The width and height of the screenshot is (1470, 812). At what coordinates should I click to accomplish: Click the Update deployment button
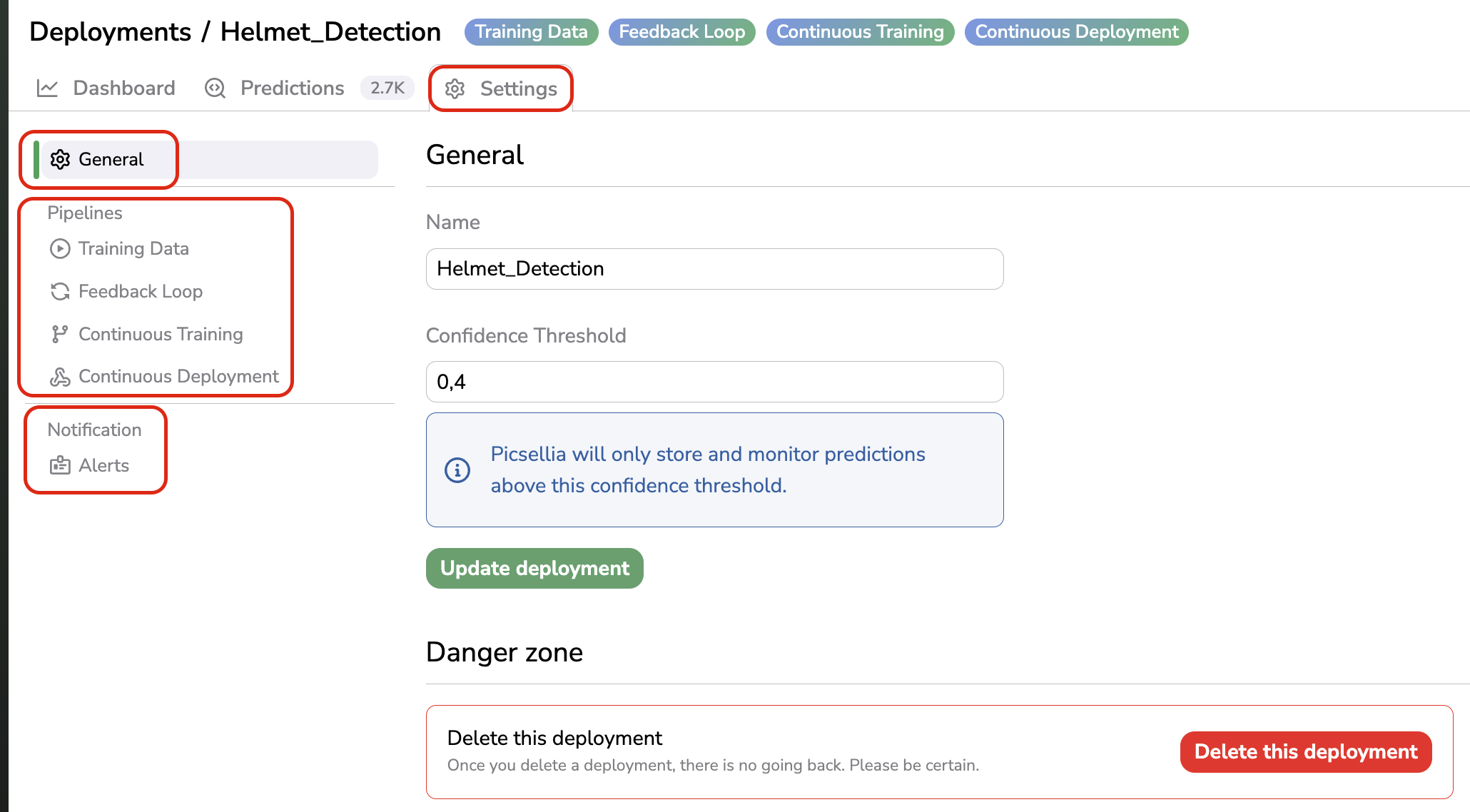[x=534, y=568]
